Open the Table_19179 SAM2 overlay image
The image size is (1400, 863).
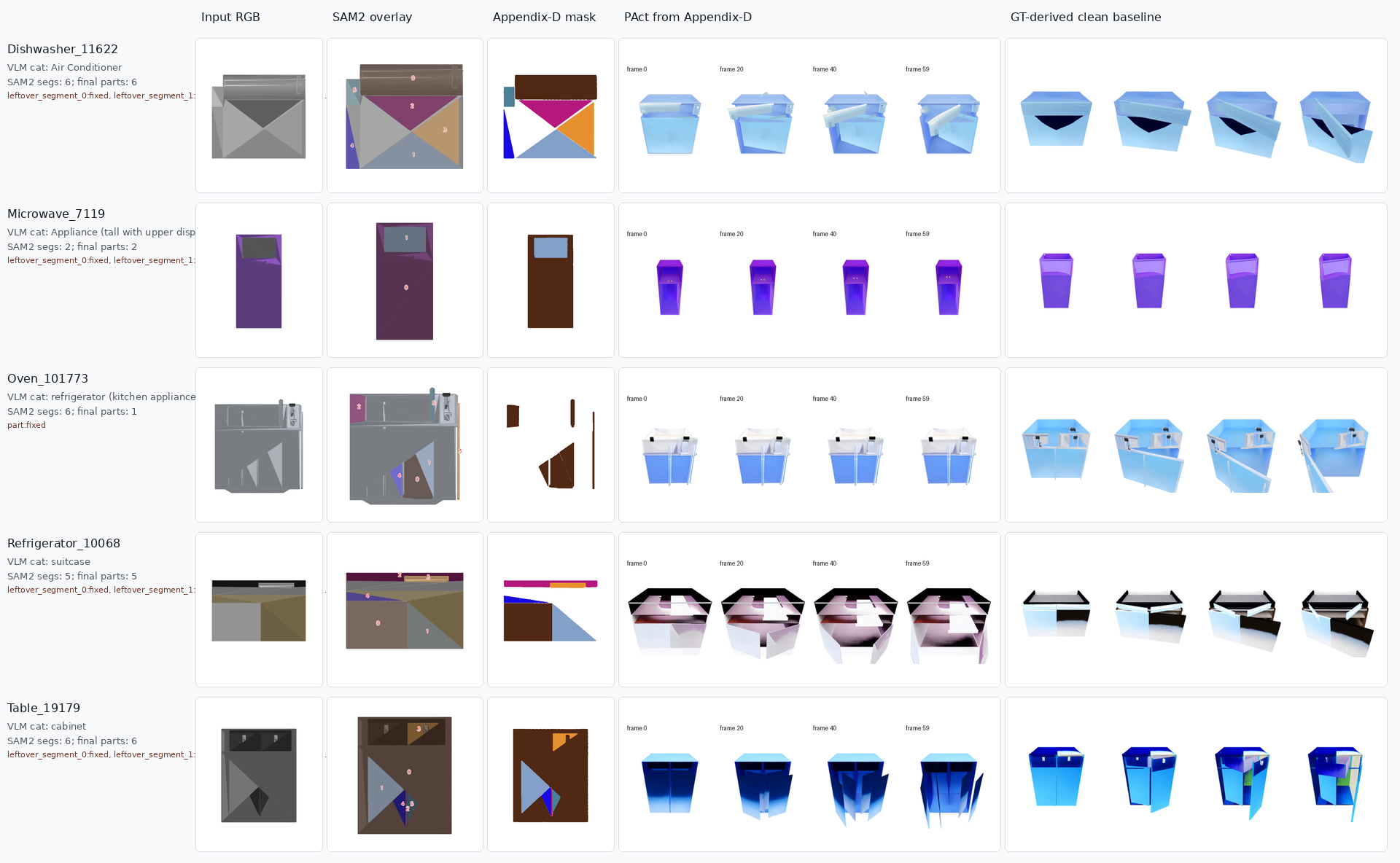[x=405, y=775]
